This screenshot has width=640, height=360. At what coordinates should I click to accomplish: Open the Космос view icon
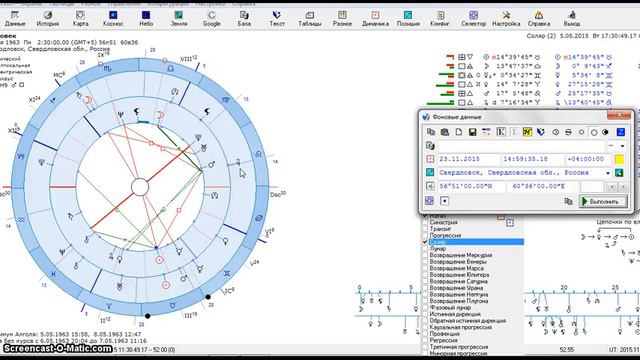pos(113,19)
